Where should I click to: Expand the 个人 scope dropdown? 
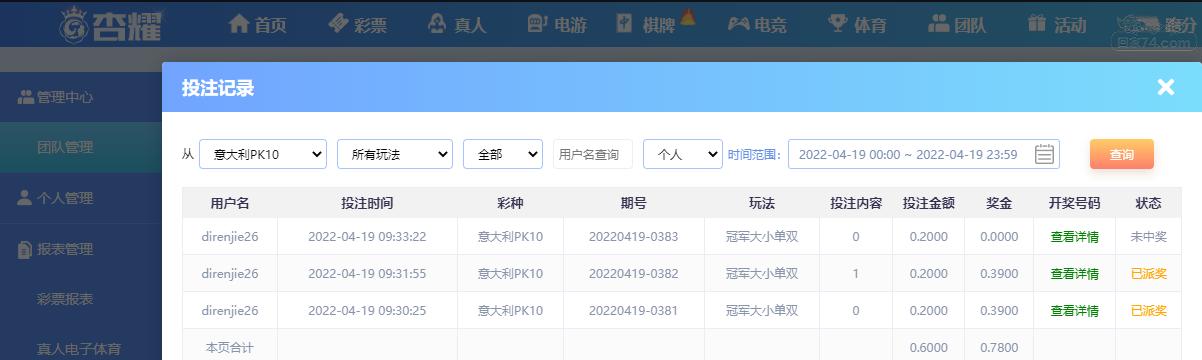tap(682, 154)
